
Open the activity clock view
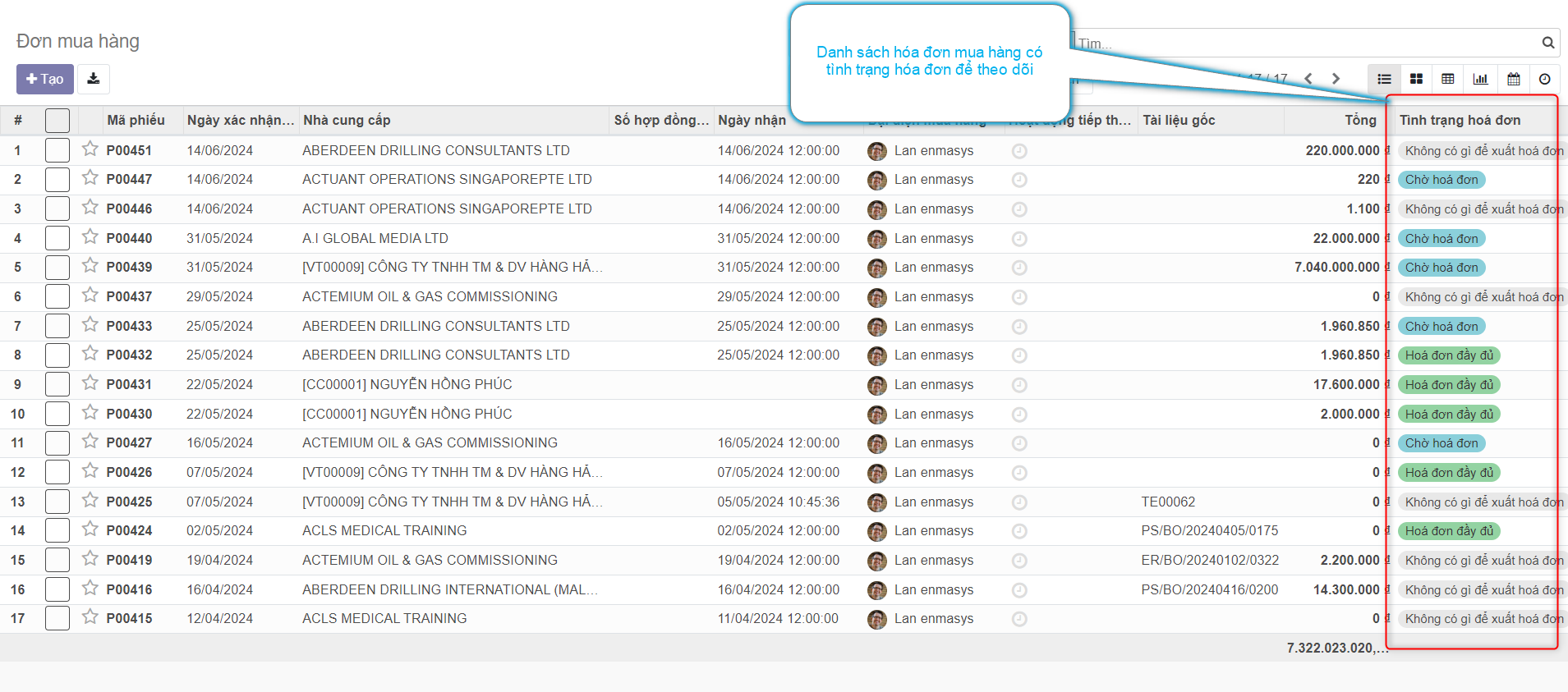coord(1544,79)
